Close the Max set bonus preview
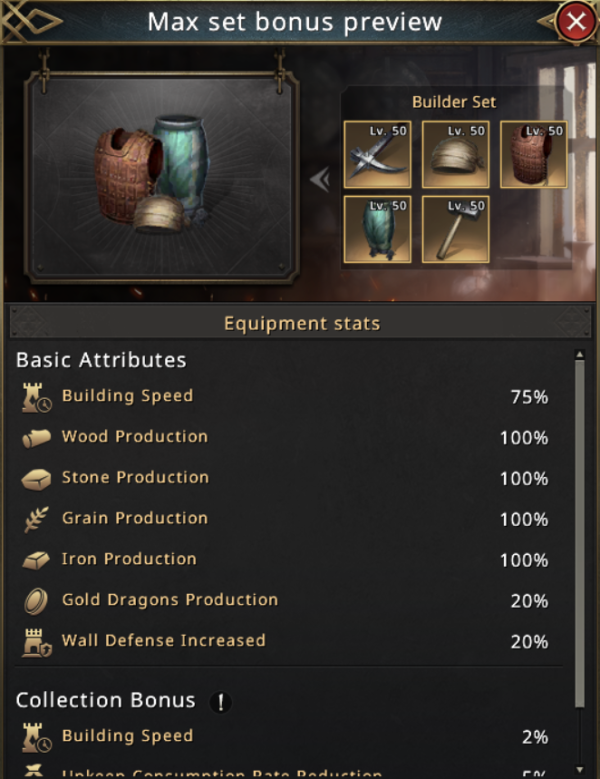The image size is (600, 779). coord(574,22)
